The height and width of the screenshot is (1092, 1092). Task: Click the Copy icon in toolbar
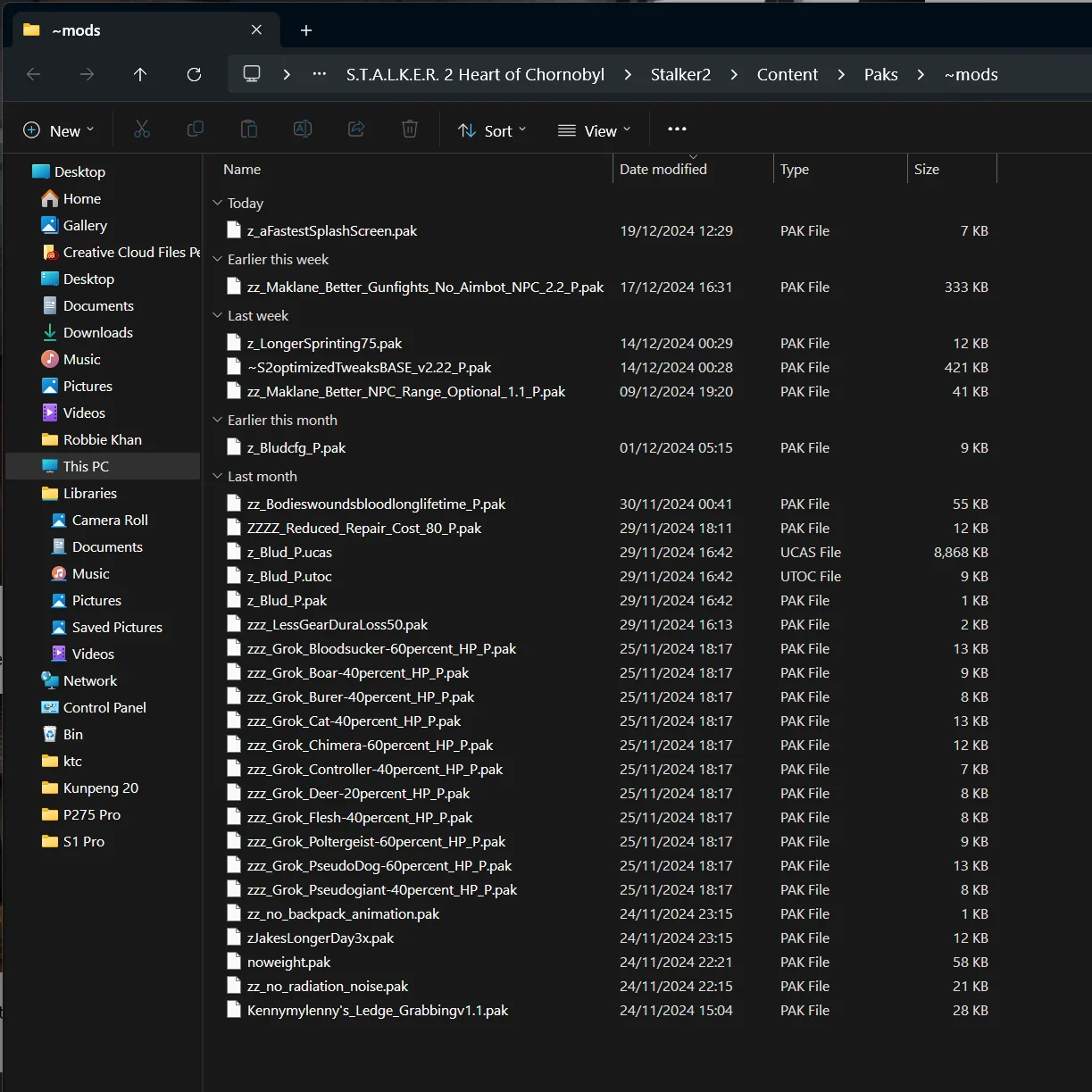[196, 129]
